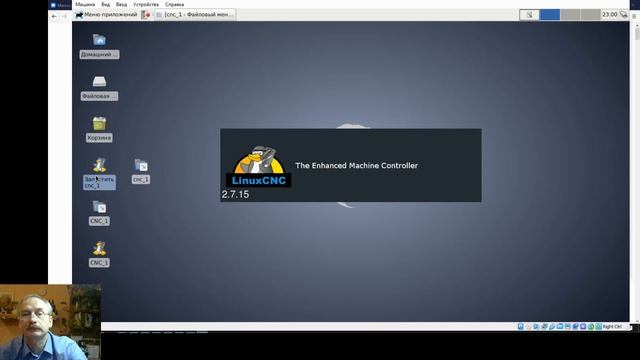This screenshot has width=640, height=360.
Task: Open the Ввод menu
Action: 121,4
